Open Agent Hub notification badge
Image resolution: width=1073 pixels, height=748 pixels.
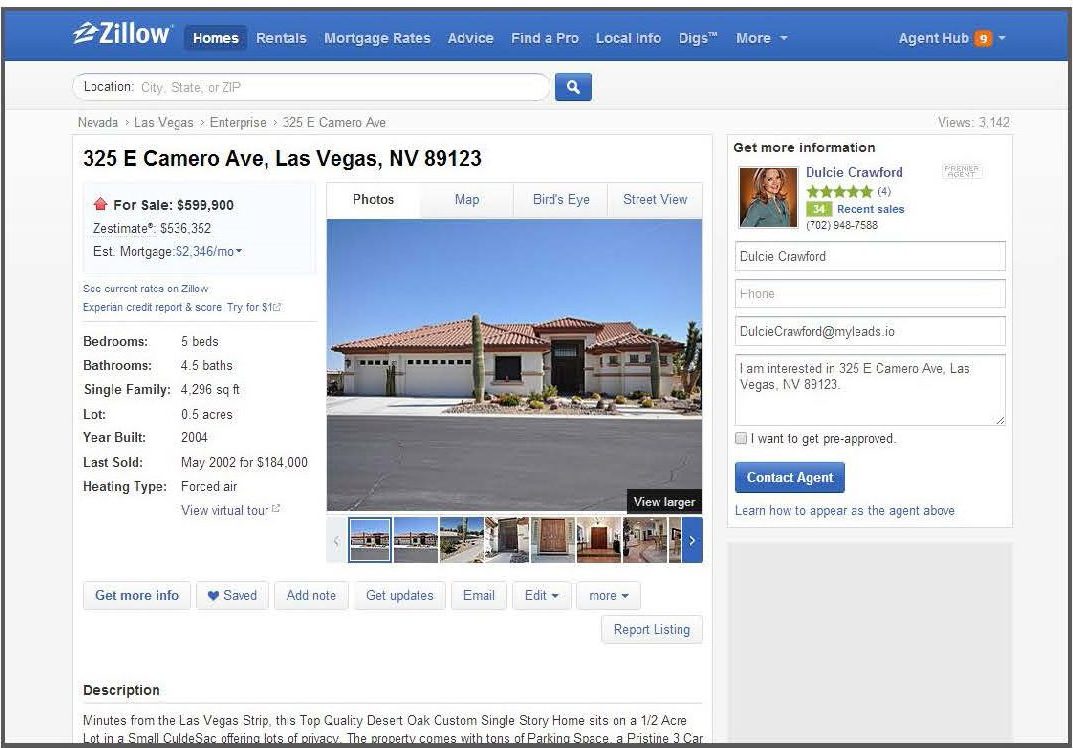click(983, 38)
